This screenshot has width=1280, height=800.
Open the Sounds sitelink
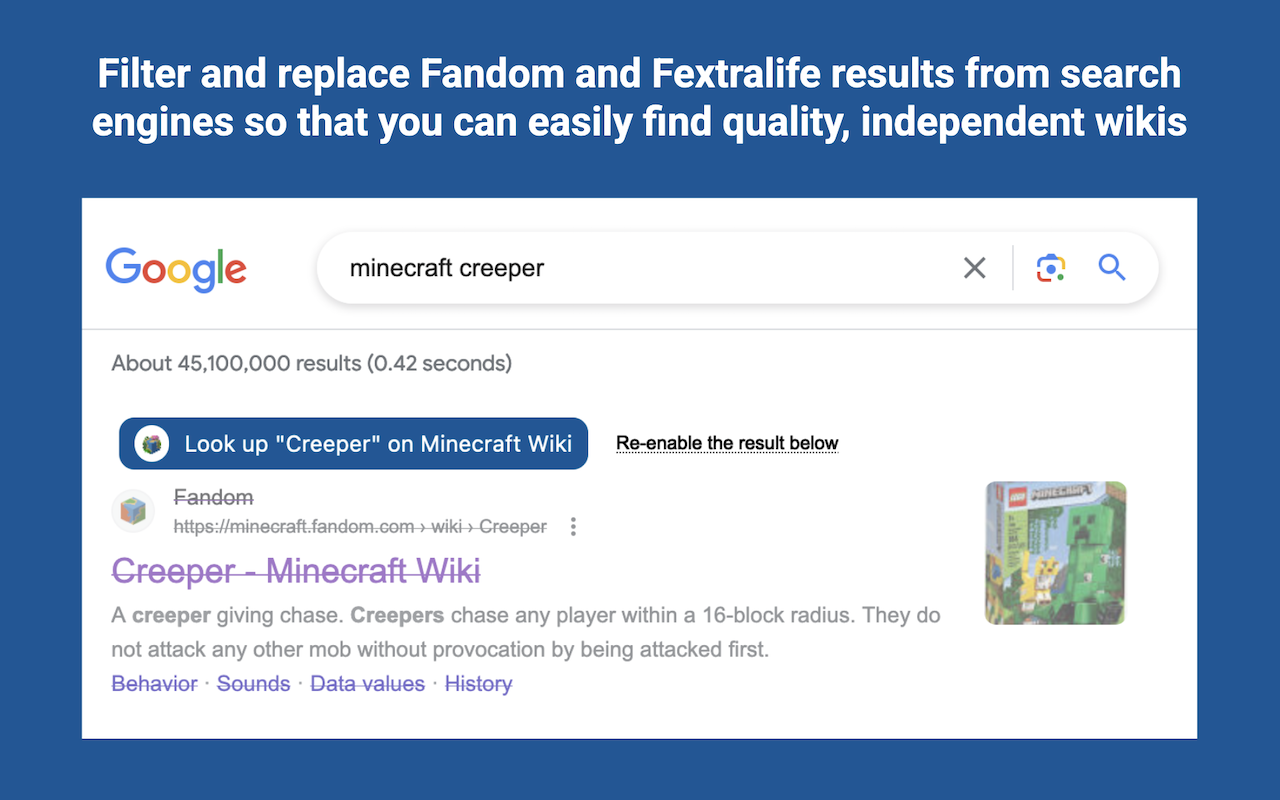pyautogui.click(x=253, y=683)
